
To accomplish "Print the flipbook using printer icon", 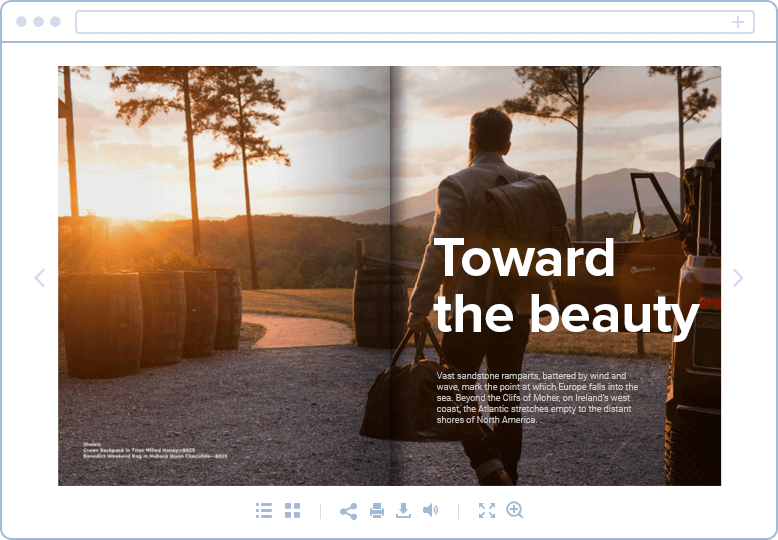I will point(377,511).
